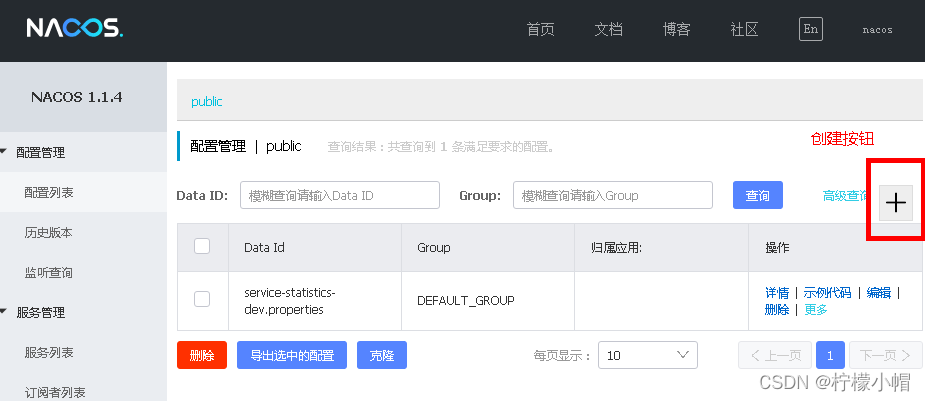Screen dimensions: 925x401
Task: Select 监听查询 in the sidebar
Action: tap(83, 272)
